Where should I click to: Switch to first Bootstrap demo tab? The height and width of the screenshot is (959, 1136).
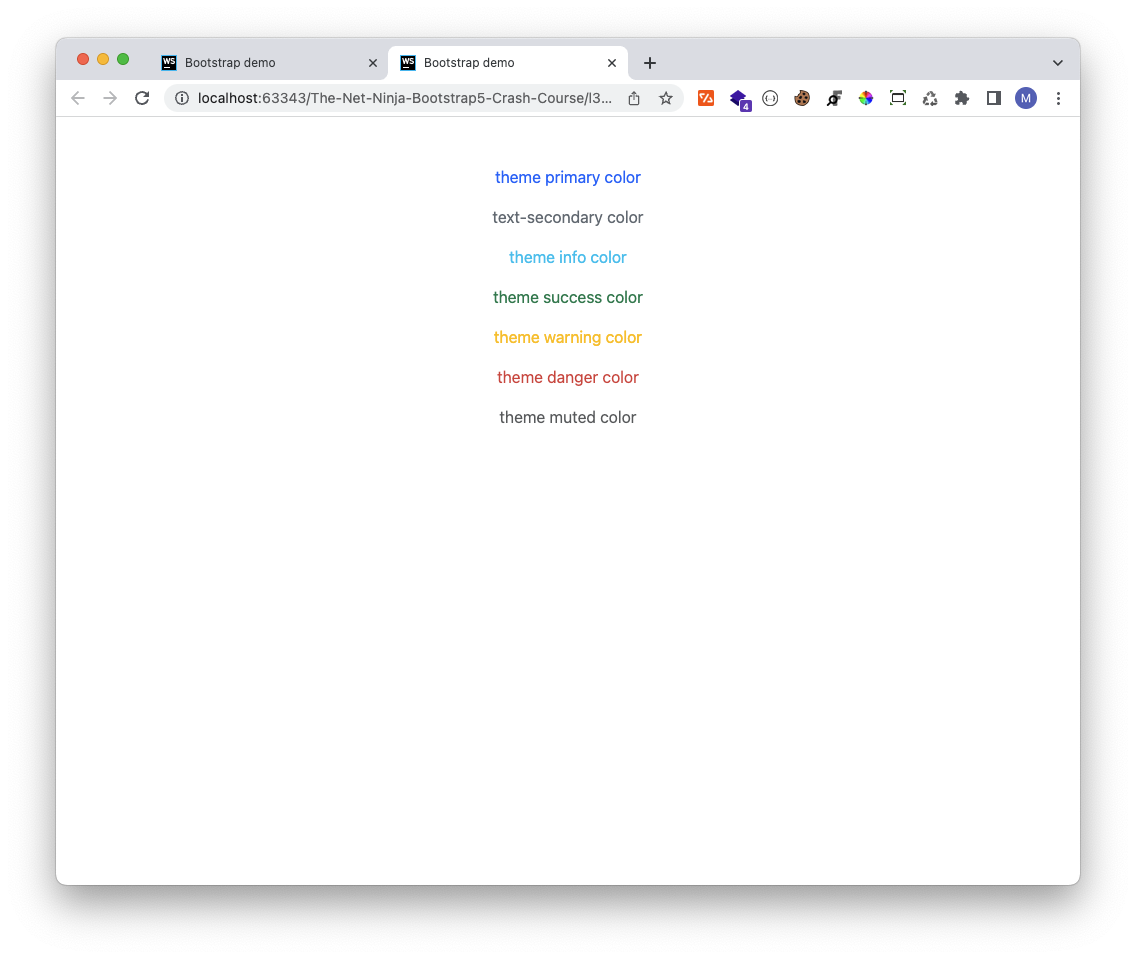230,63
